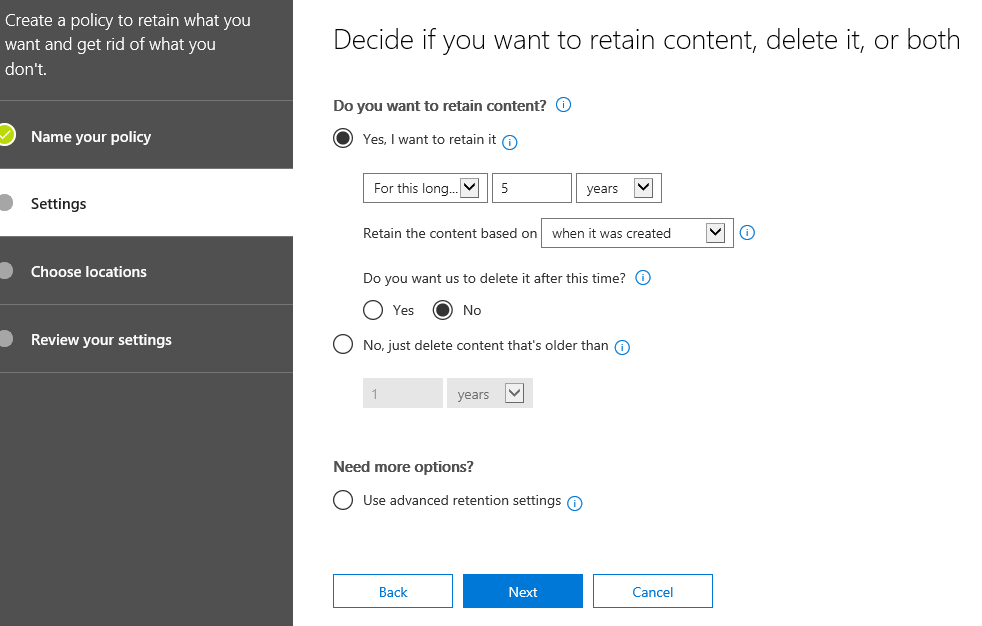Click the green checkmark by Name your policy
This screenshot has width=982, height=626.
tap(7, 136)
